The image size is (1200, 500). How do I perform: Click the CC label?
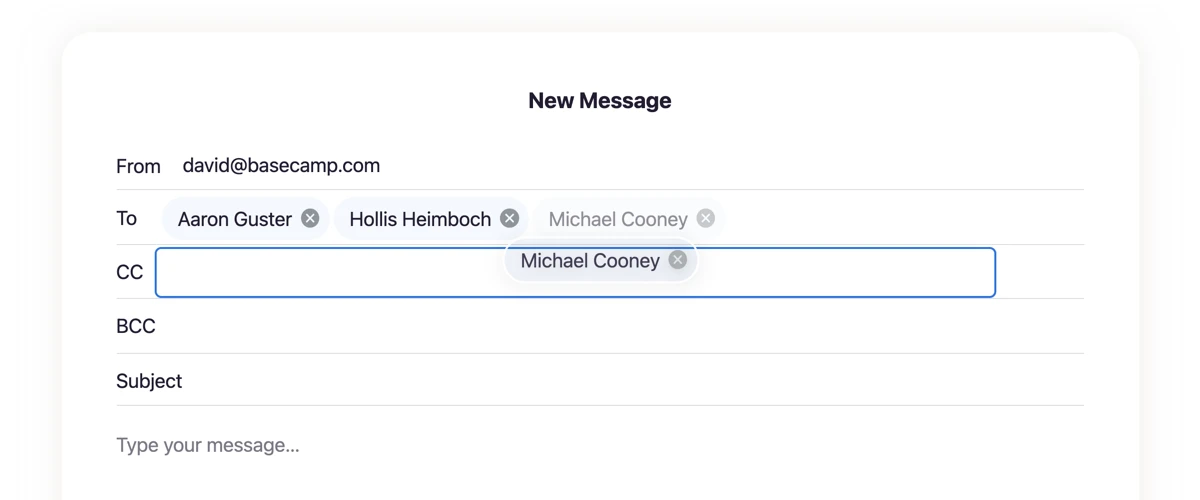click(130, 272)
